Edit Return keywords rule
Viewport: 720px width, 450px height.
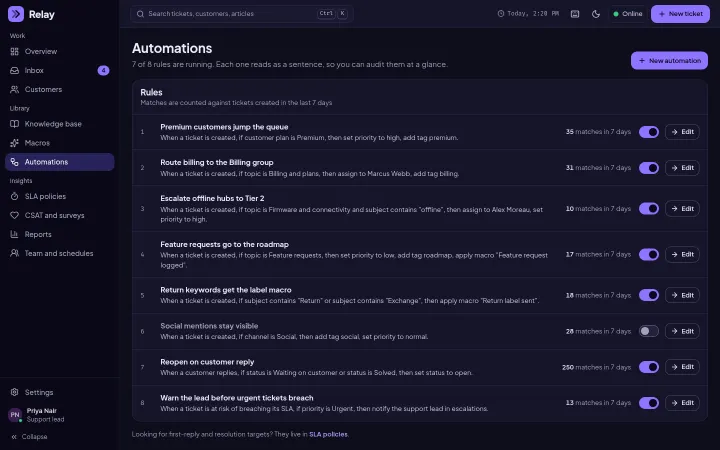pos(682,295)
